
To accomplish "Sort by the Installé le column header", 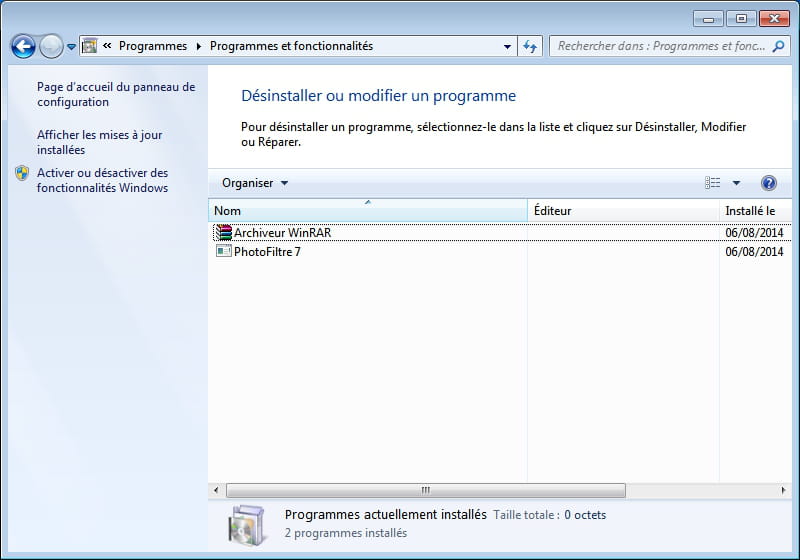I will pos(756,211).
